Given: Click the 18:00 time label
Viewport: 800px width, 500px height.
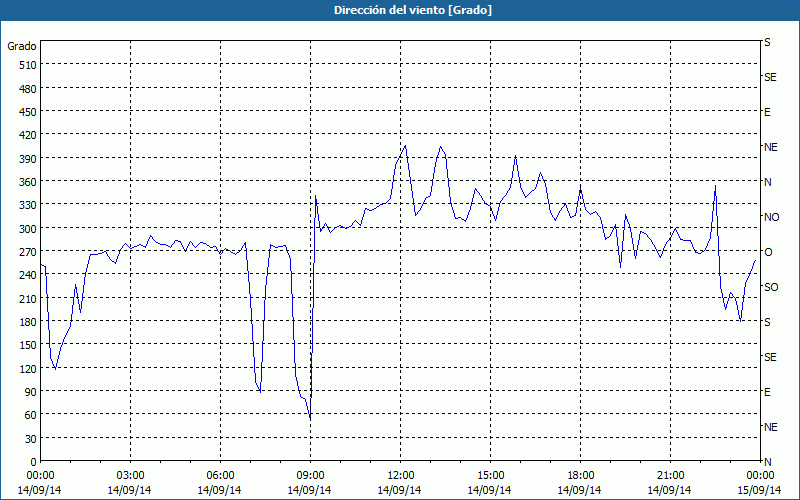Looking at the screenshot, I should click(x=581, y=476).
